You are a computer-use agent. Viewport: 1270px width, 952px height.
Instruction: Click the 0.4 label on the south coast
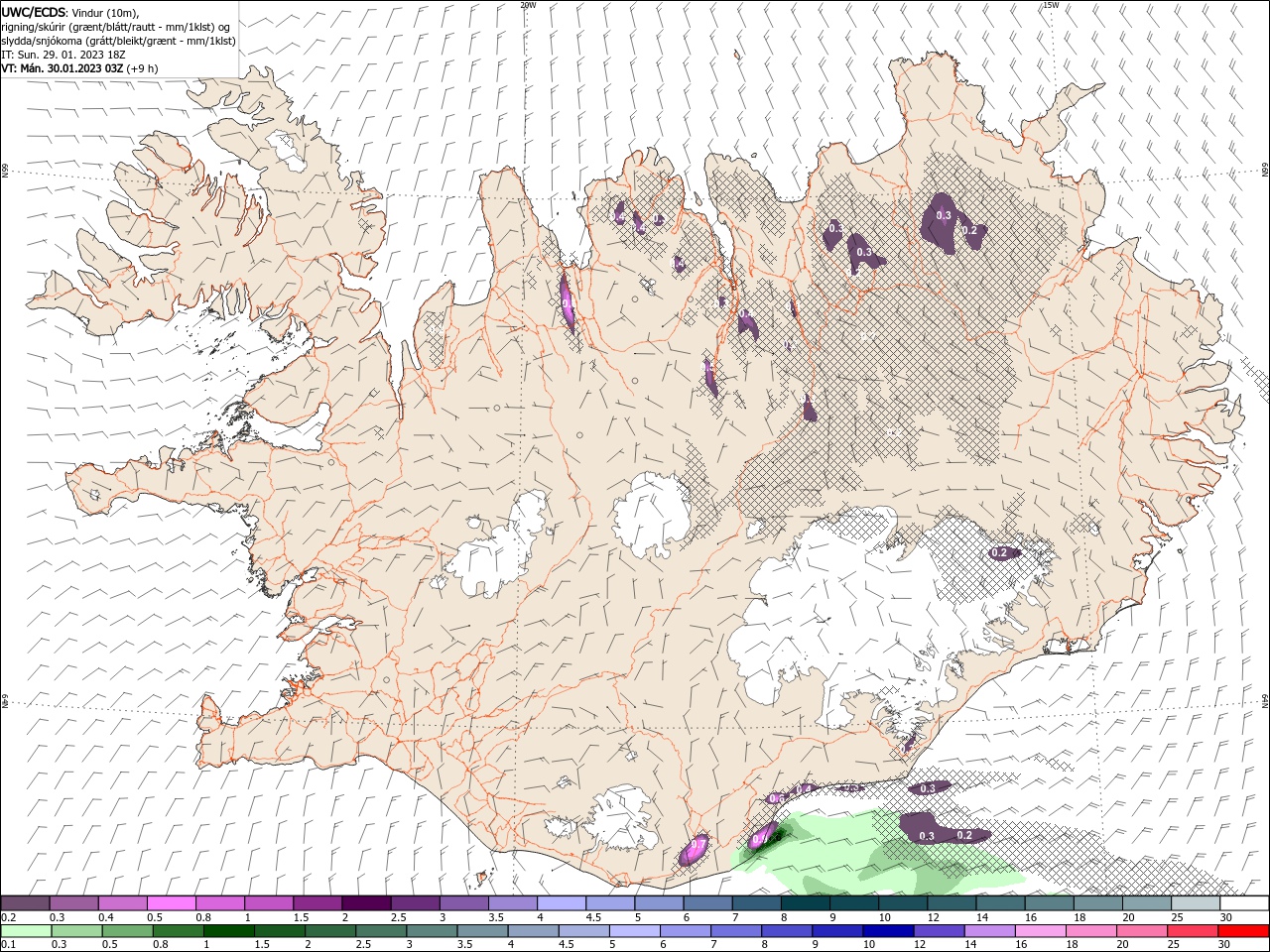(x=805, y=789)
